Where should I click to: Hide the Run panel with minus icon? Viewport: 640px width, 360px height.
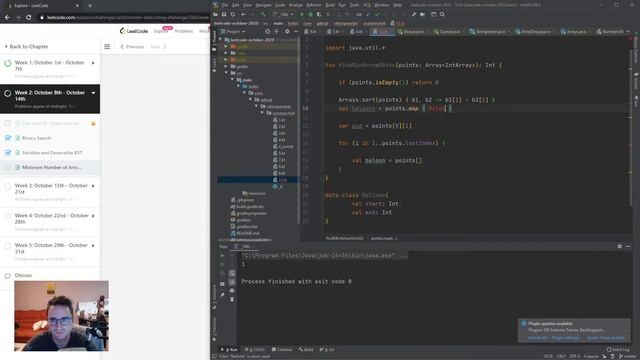pyautogui.click(x=628, y=246)
